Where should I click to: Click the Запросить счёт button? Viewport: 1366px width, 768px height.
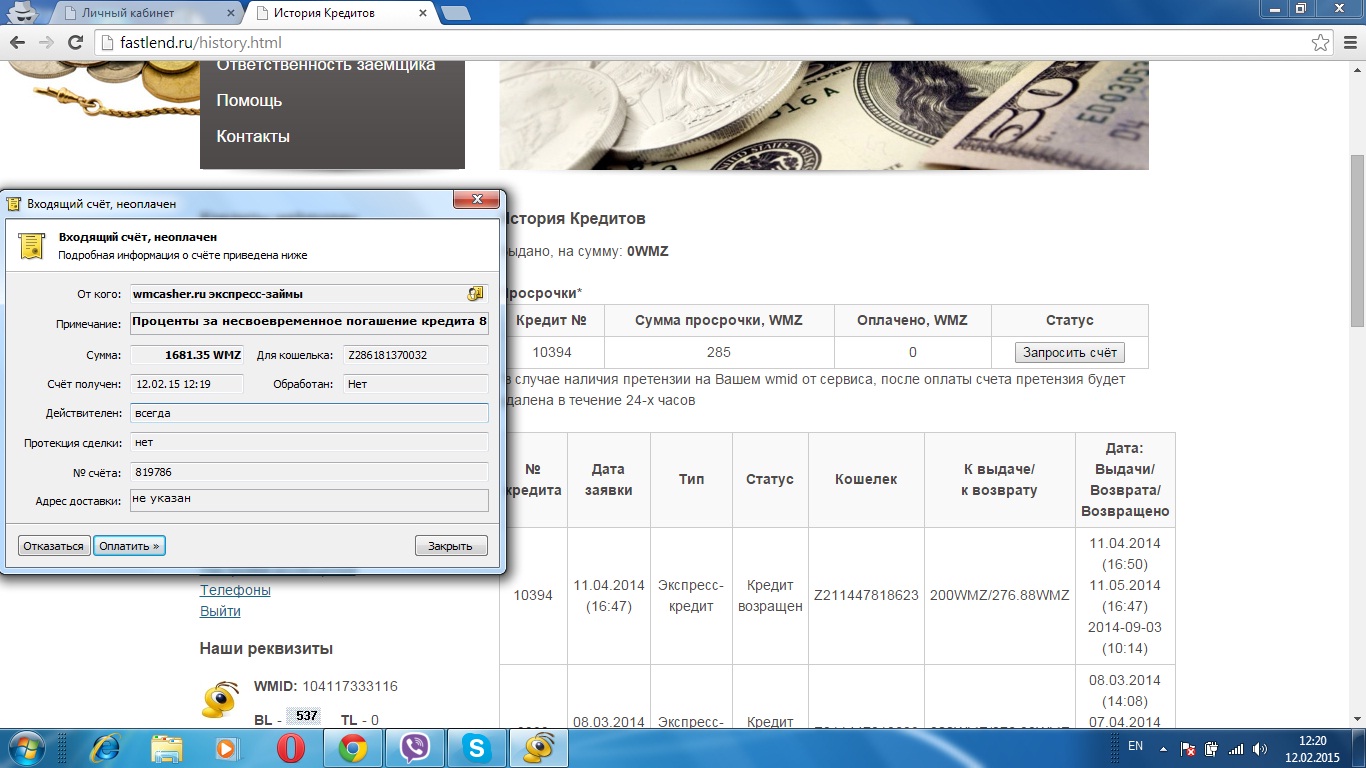click(1069, 352)
